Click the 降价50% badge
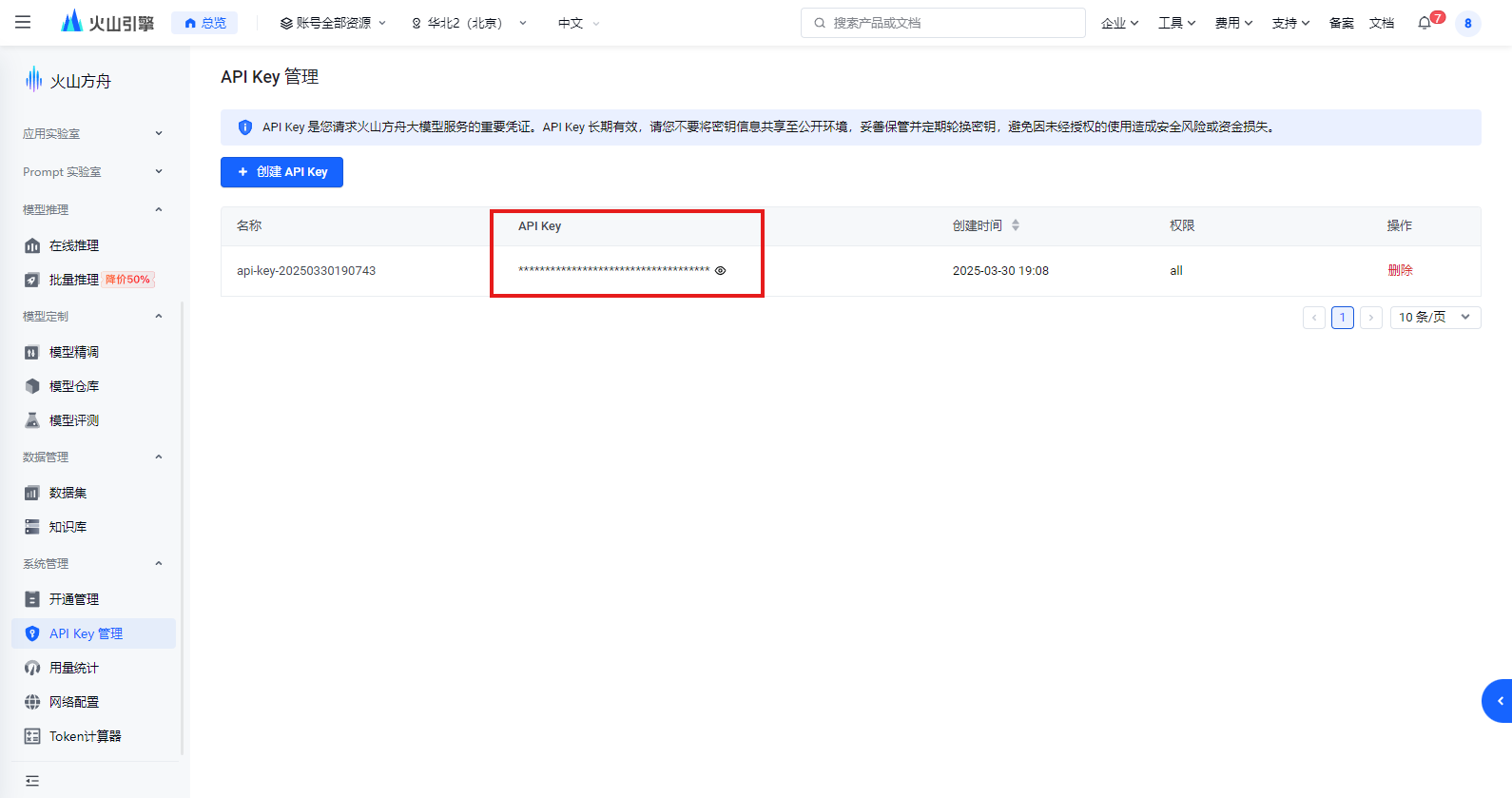The height and width of the screenshot is (798, 1512). click(128, 280)
